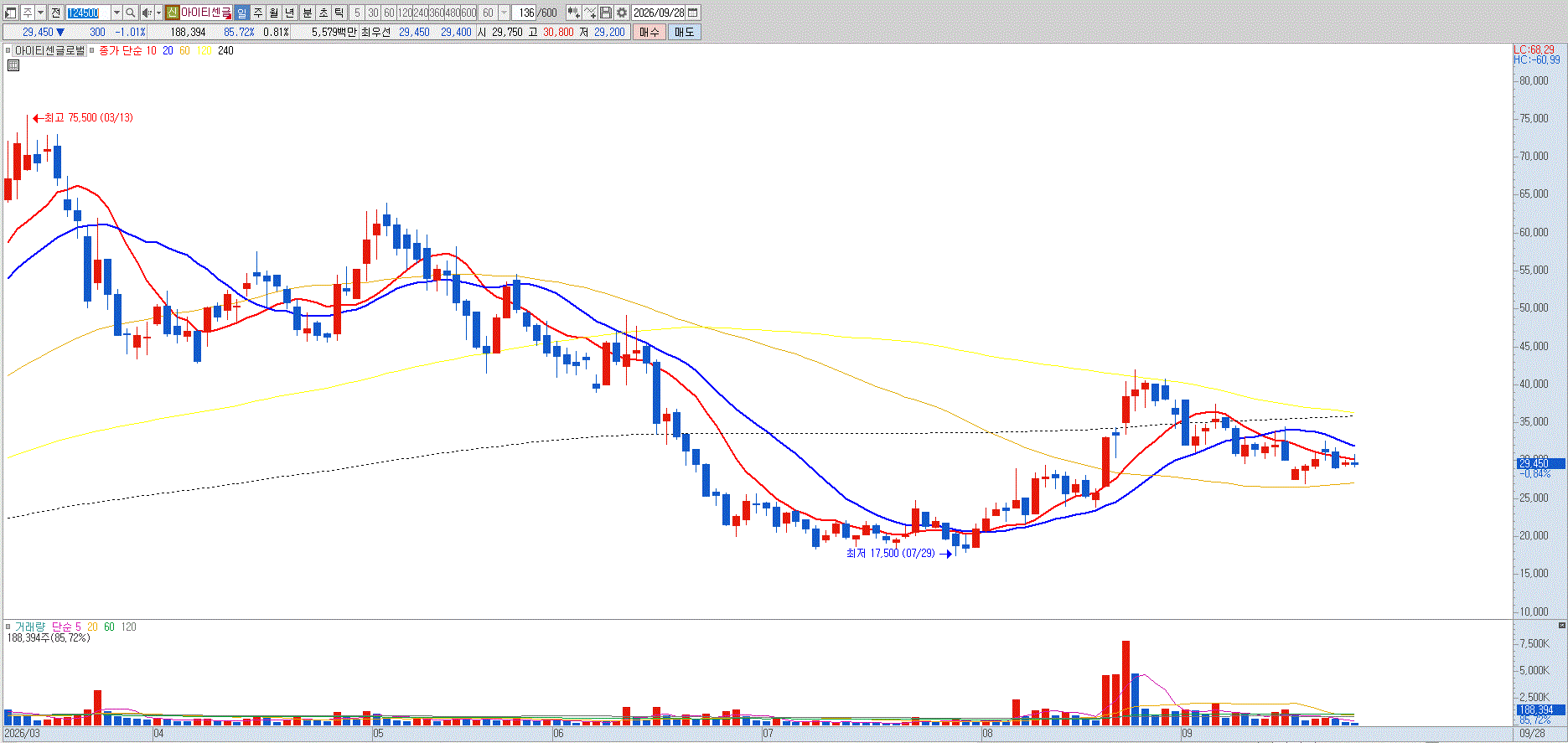Screen dimensions: 1568x743
Task: Select the 일 daily period toggle
Action: (x=241, y=13)
